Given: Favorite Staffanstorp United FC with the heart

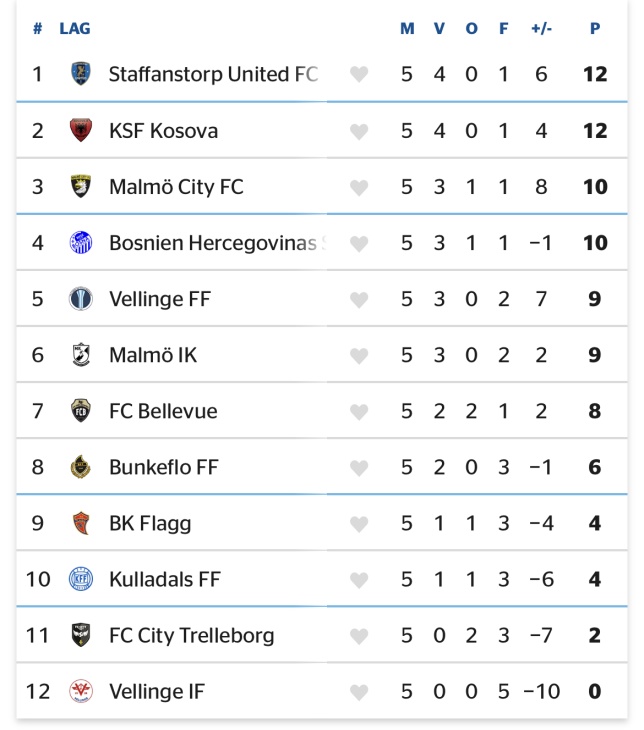Looking at the screenshot, I should pos(359,74).
